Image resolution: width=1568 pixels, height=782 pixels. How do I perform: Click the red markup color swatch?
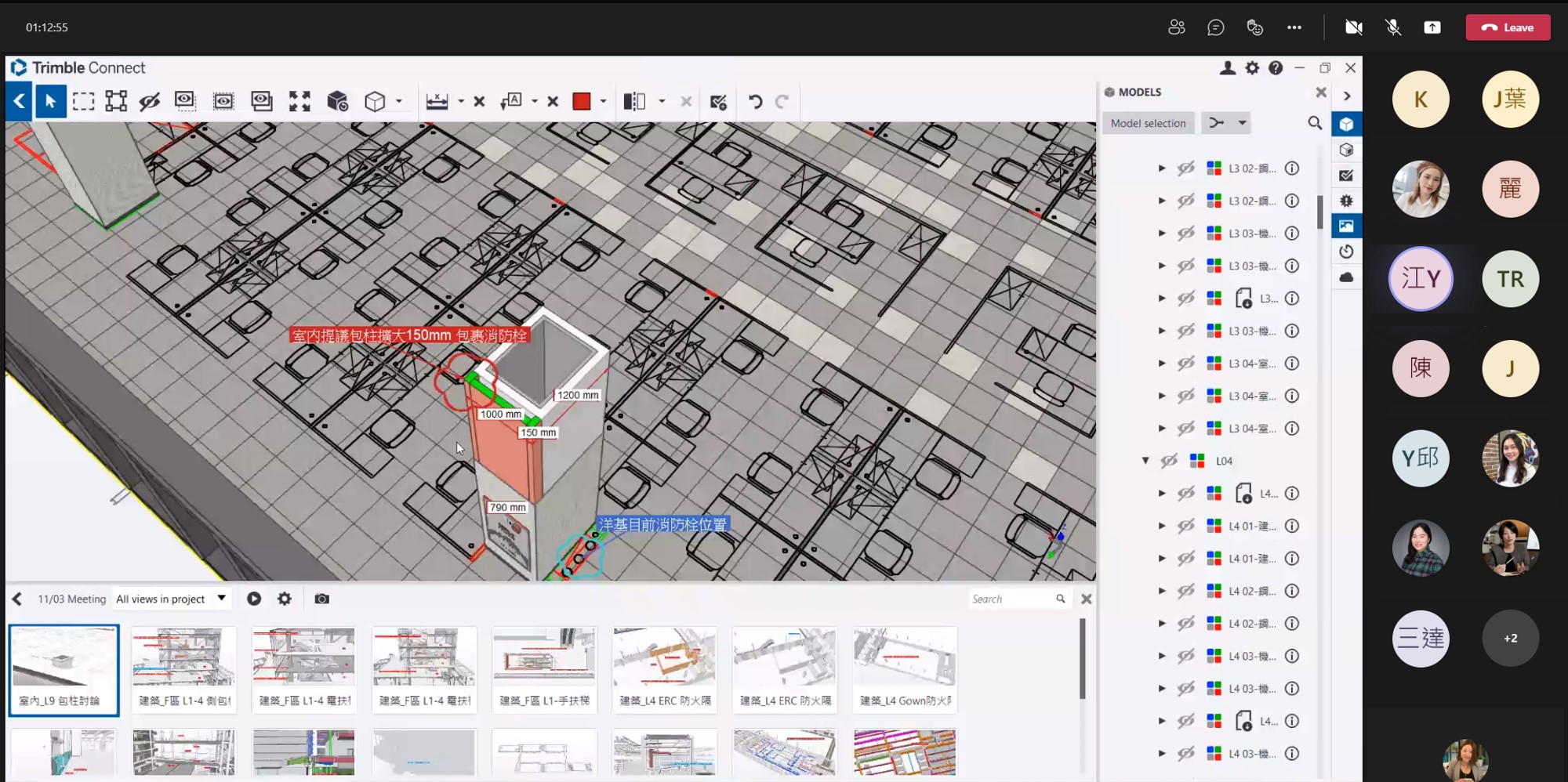click(x=581, y=101)
